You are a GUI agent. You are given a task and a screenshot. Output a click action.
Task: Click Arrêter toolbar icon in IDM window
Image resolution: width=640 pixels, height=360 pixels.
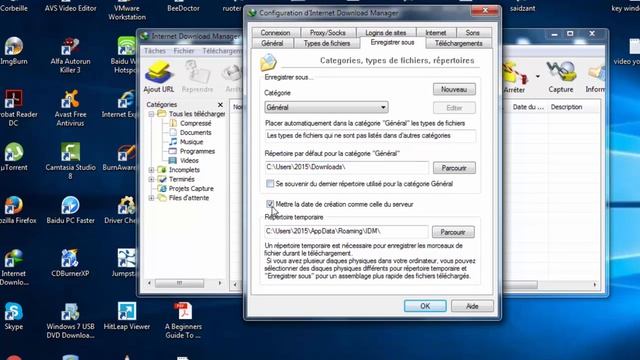pyautogui.click(x=514, y=77)
